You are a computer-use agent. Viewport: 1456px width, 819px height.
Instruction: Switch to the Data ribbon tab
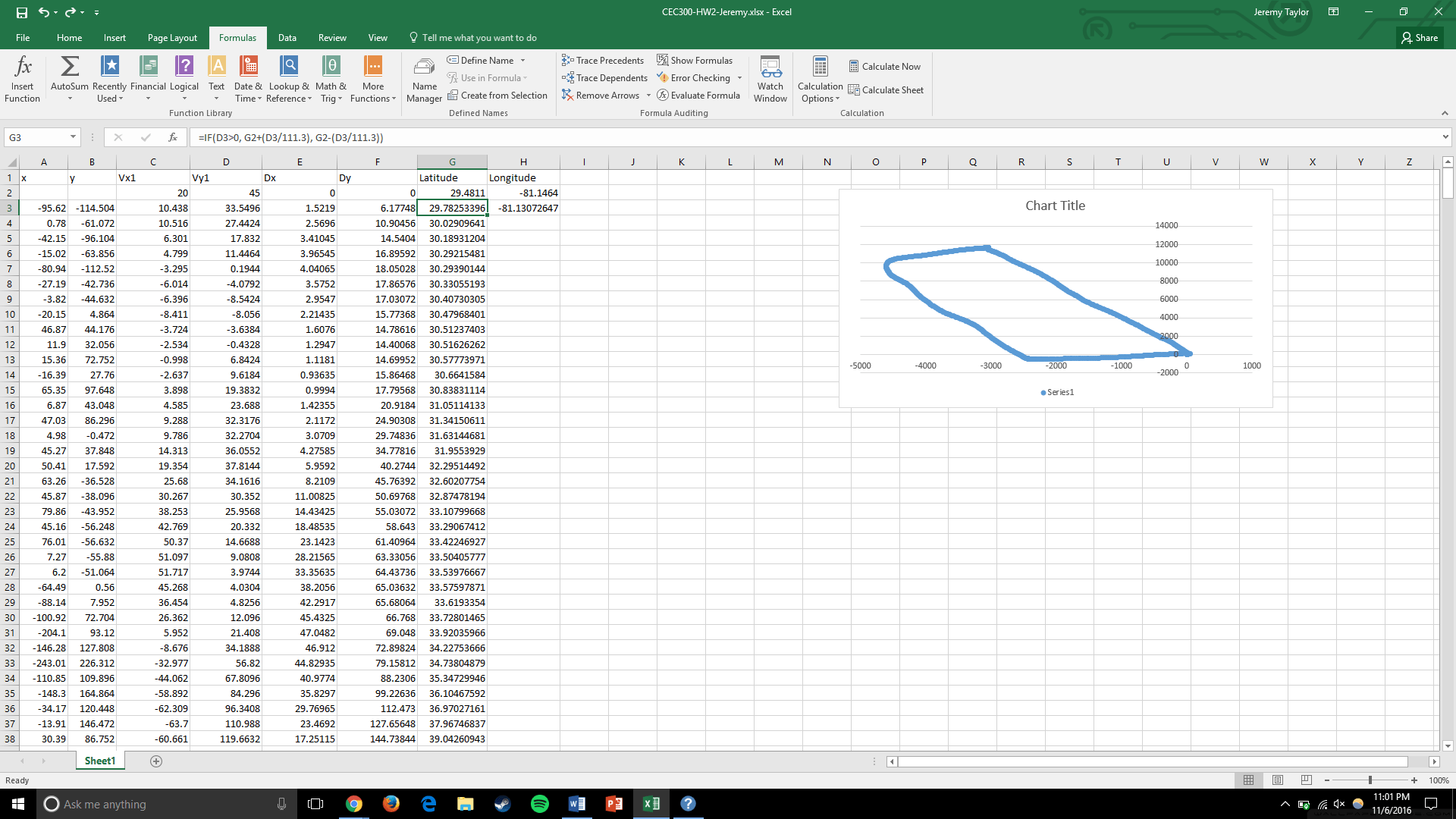(x=287, y=38)
